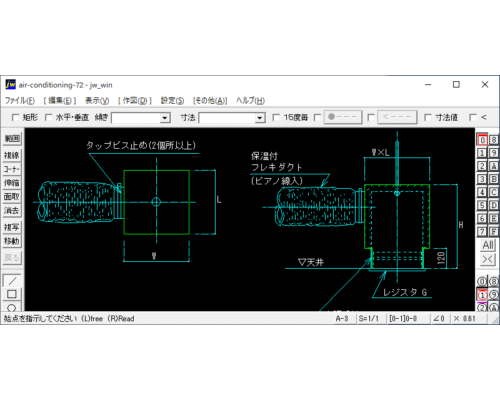Activate layer 5 button

(482, 205)
